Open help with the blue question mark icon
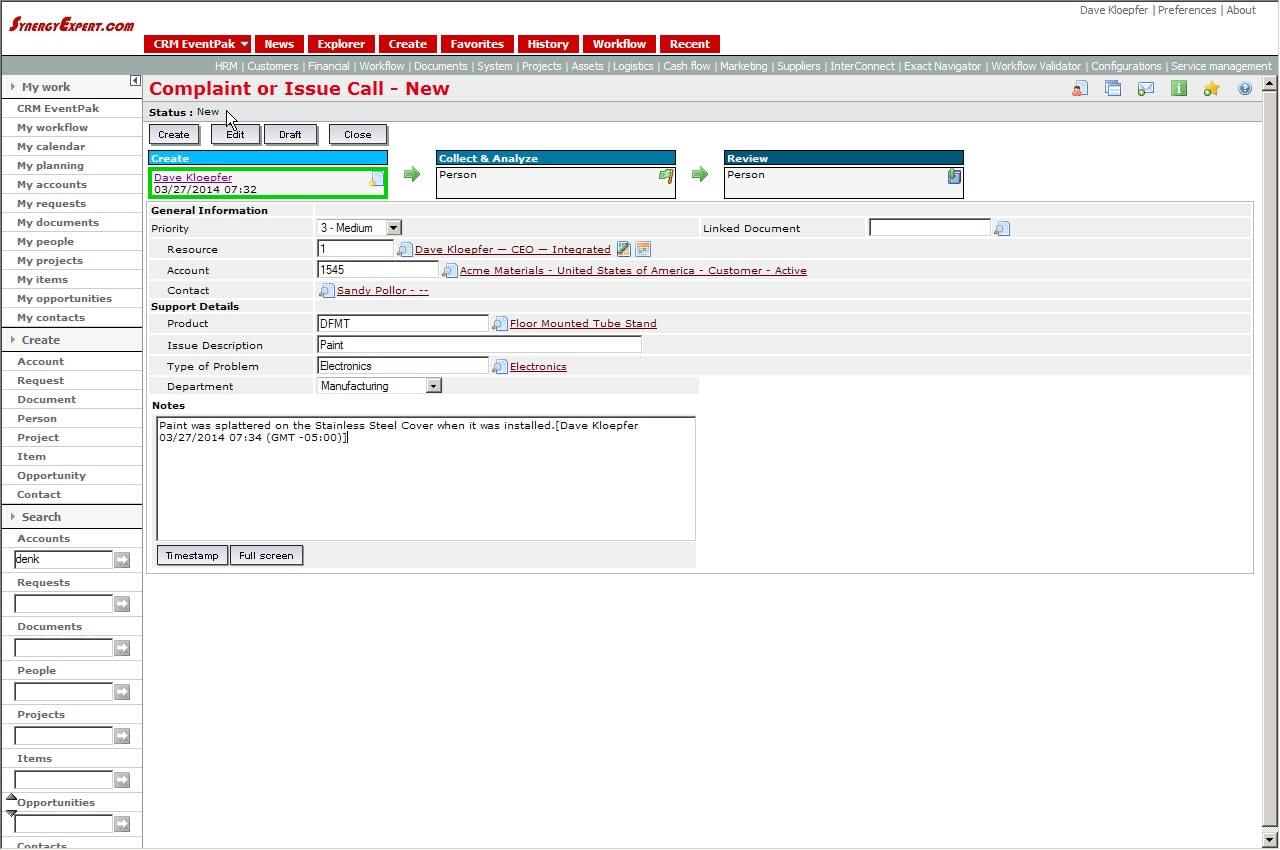 [x=1245, y=89]
